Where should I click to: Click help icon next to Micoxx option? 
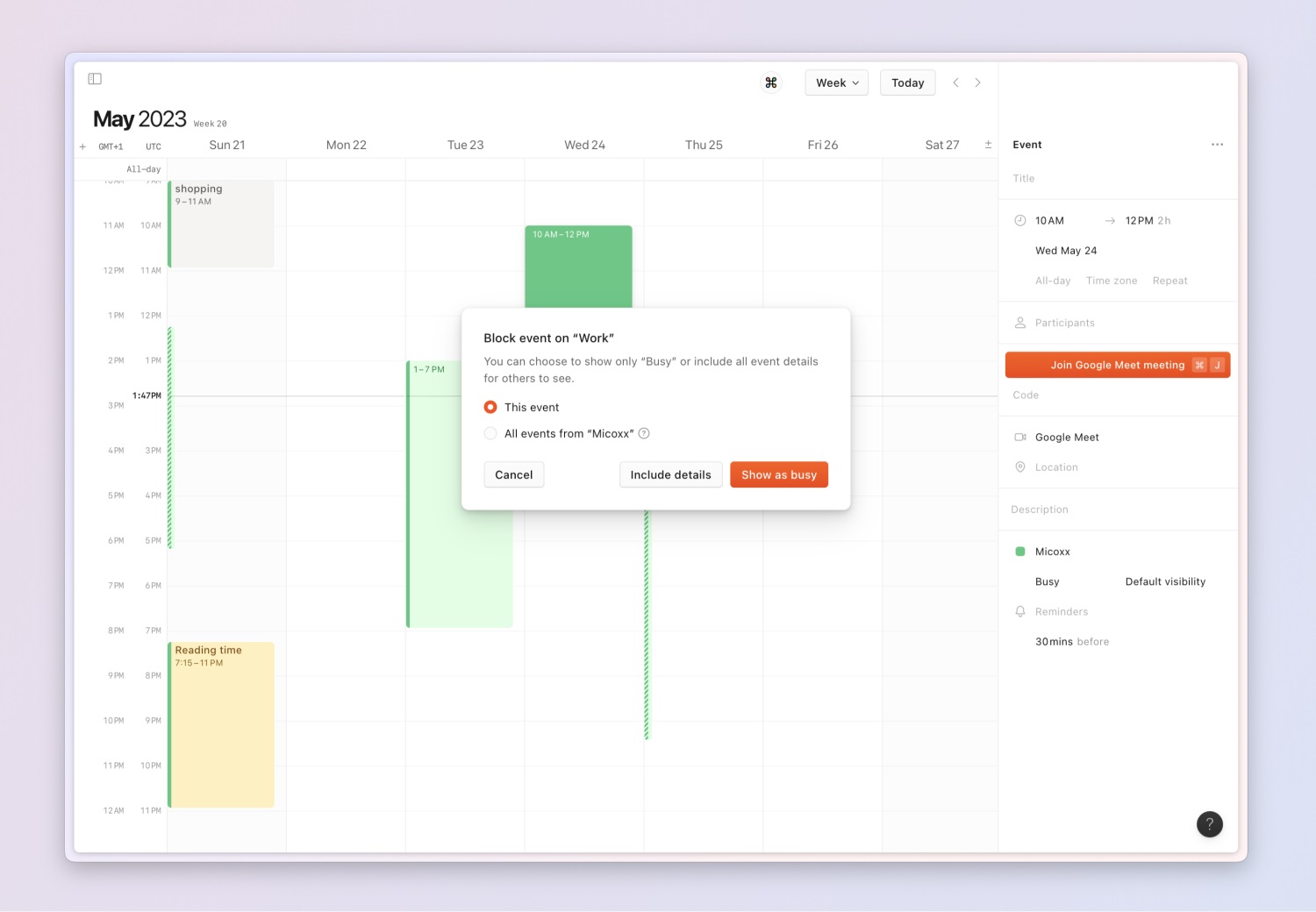[x=644, y=433]
